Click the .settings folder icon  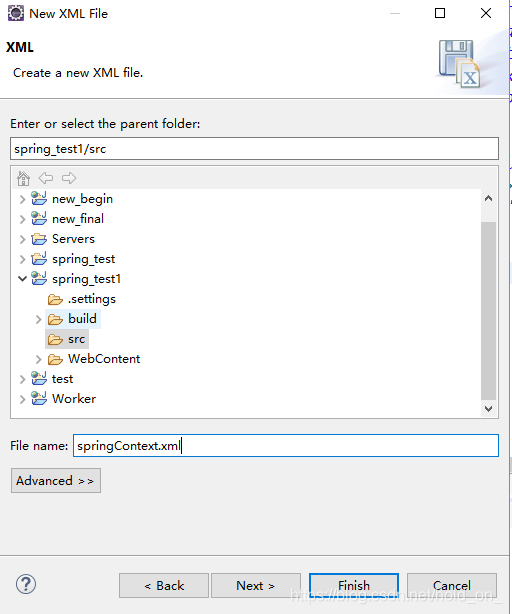(x=55, y=300)
